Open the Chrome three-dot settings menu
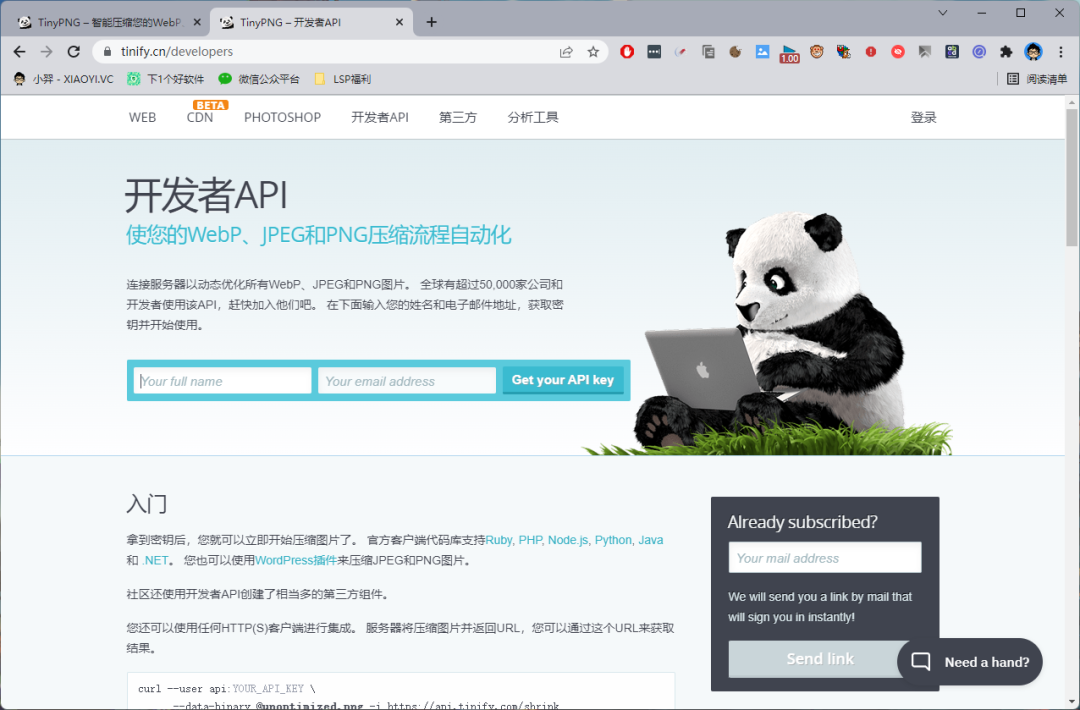The height and width of the screenshot is (710, 1080). coord(1061,51)
